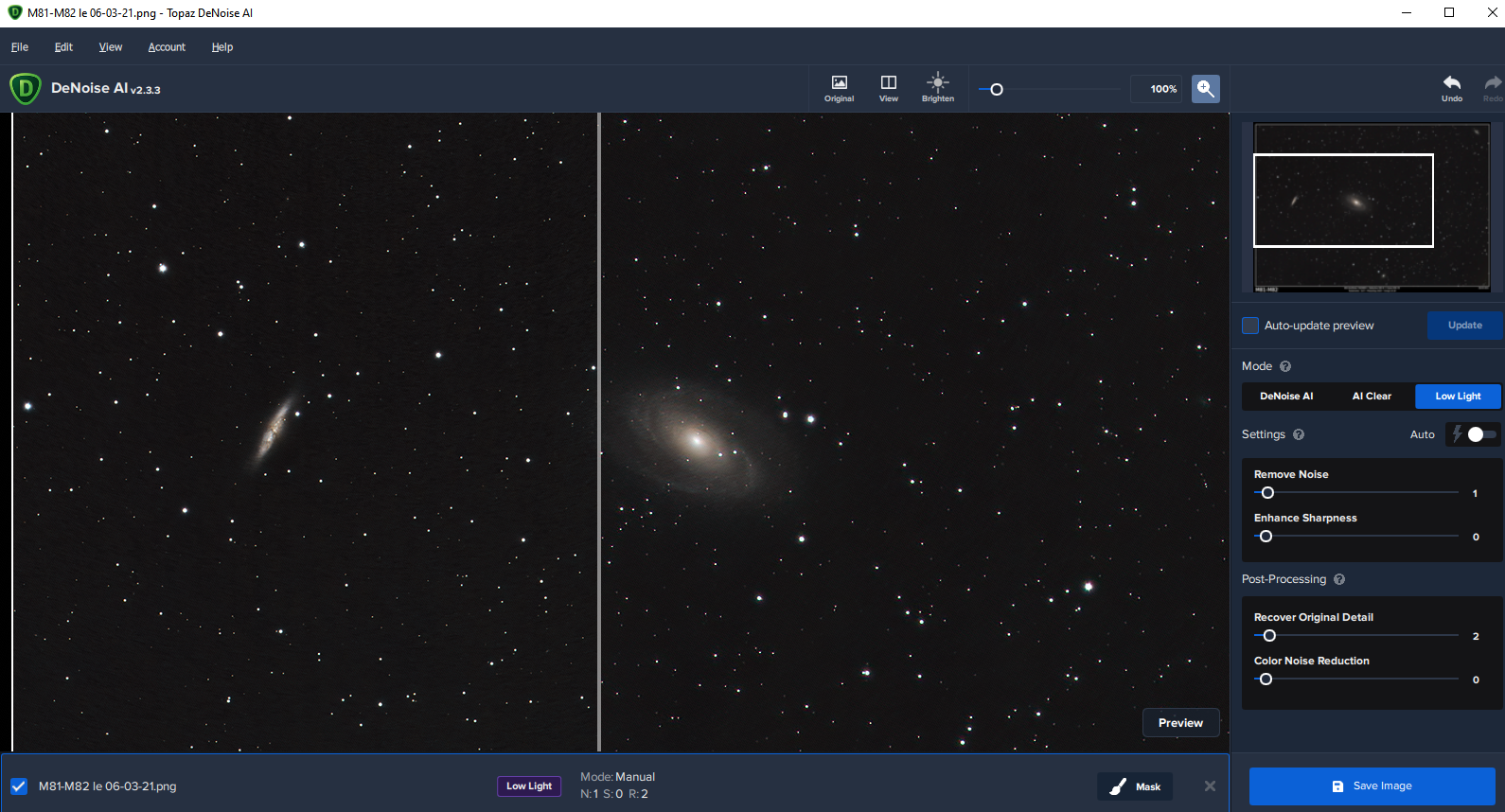Uncheck the M81-M82 le 06-03-21.png file checkbox
The height and width of the screenshot is (812, 1505).
pos(19,786)
